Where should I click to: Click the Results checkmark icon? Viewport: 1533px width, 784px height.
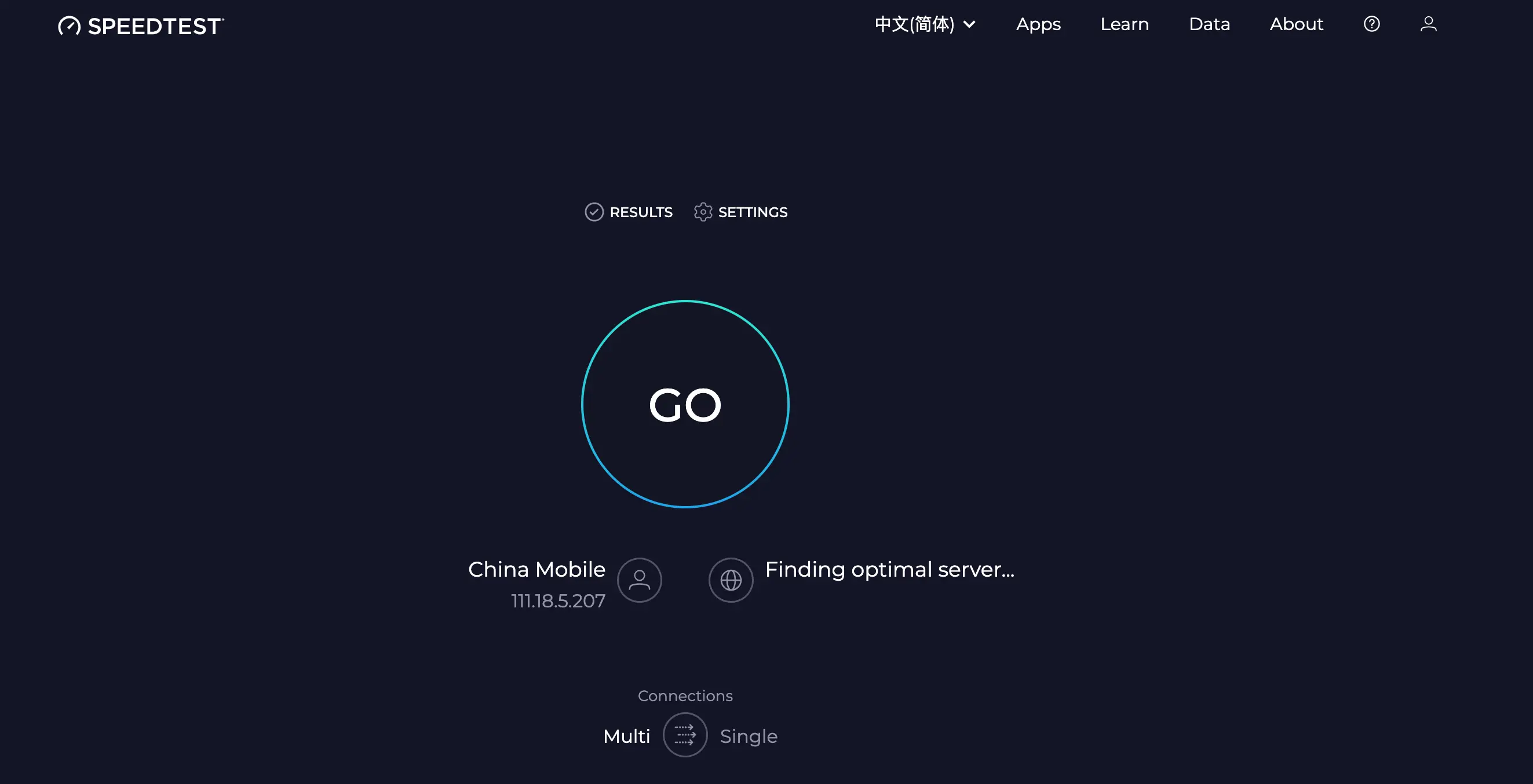tap(594, 212)
